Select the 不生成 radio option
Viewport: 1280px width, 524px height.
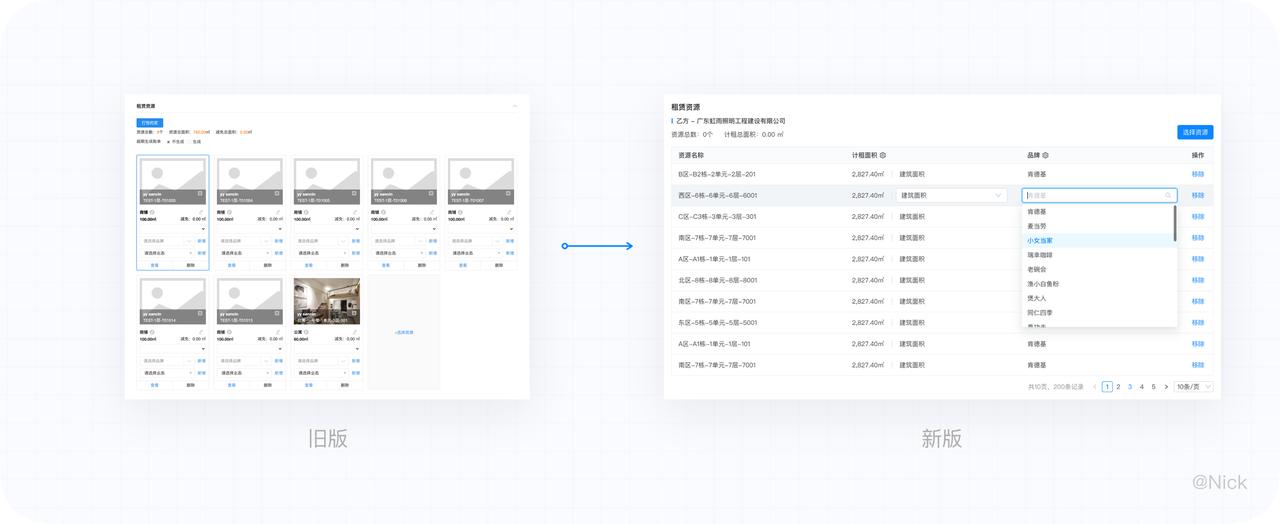(168, 141)
